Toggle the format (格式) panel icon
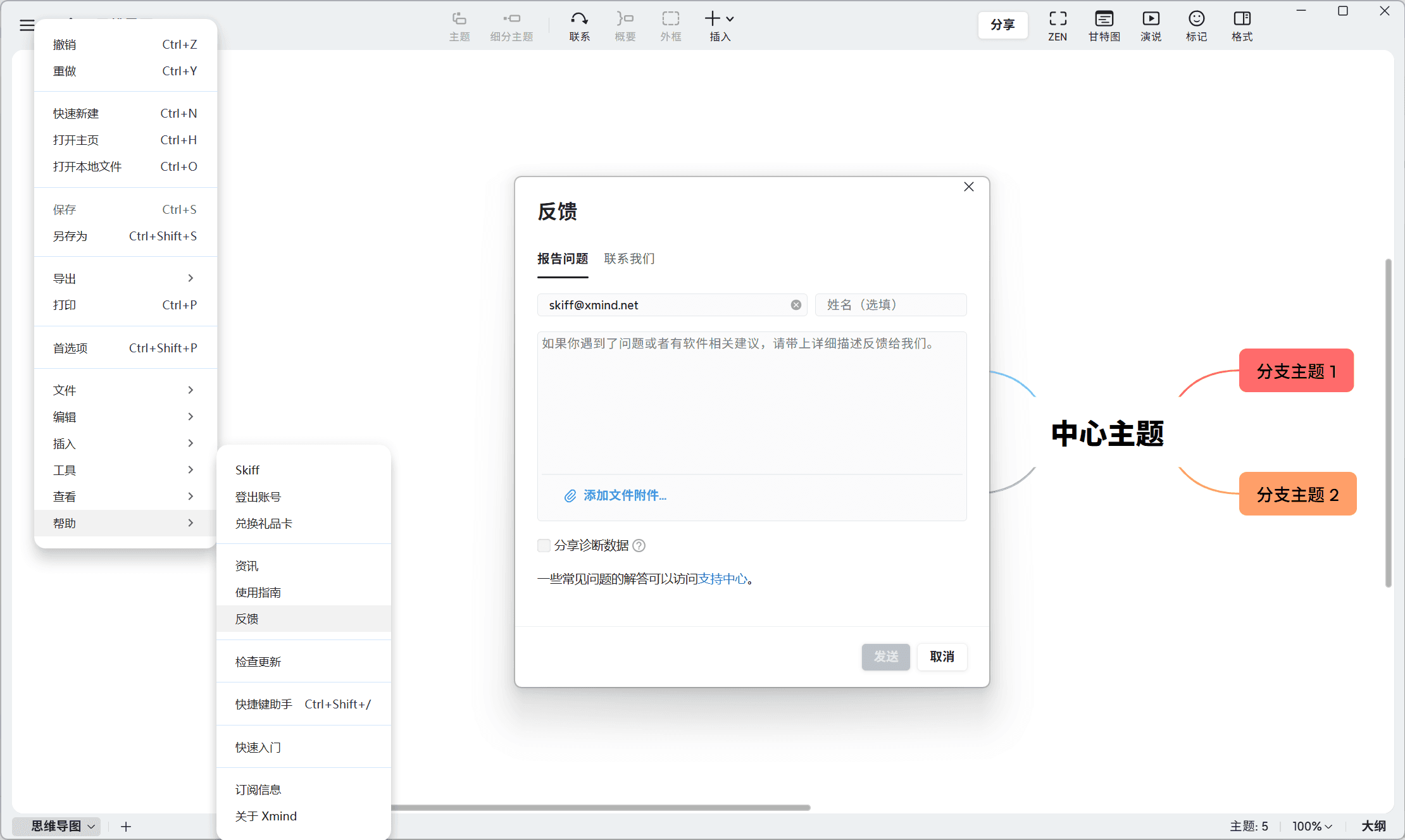The width and height of the screenshot is (1405, 840). tap(1242, 19)
